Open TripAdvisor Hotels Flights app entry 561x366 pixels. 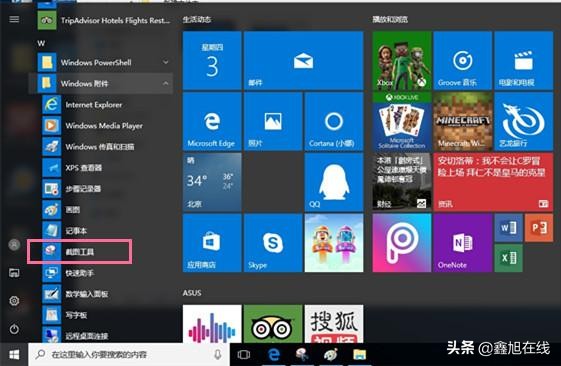coord(105,20)
